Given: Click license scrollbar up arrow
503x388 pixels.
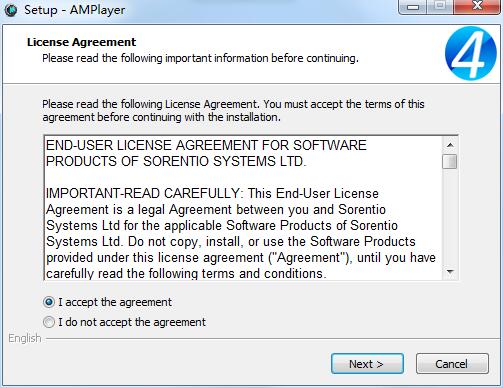Looking at the screenshot, I should [450, 145].
